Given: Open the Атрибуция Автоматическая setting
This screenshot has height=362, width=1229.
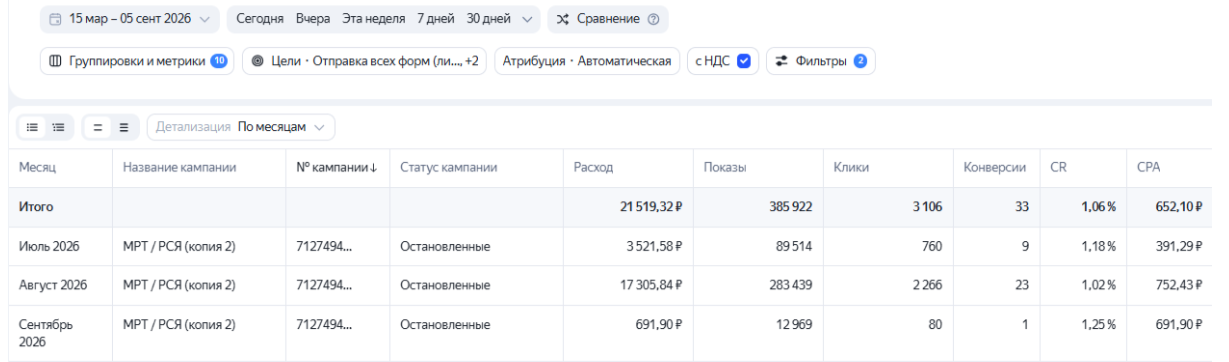Looking at the screenshot, I should click(586, 61).
